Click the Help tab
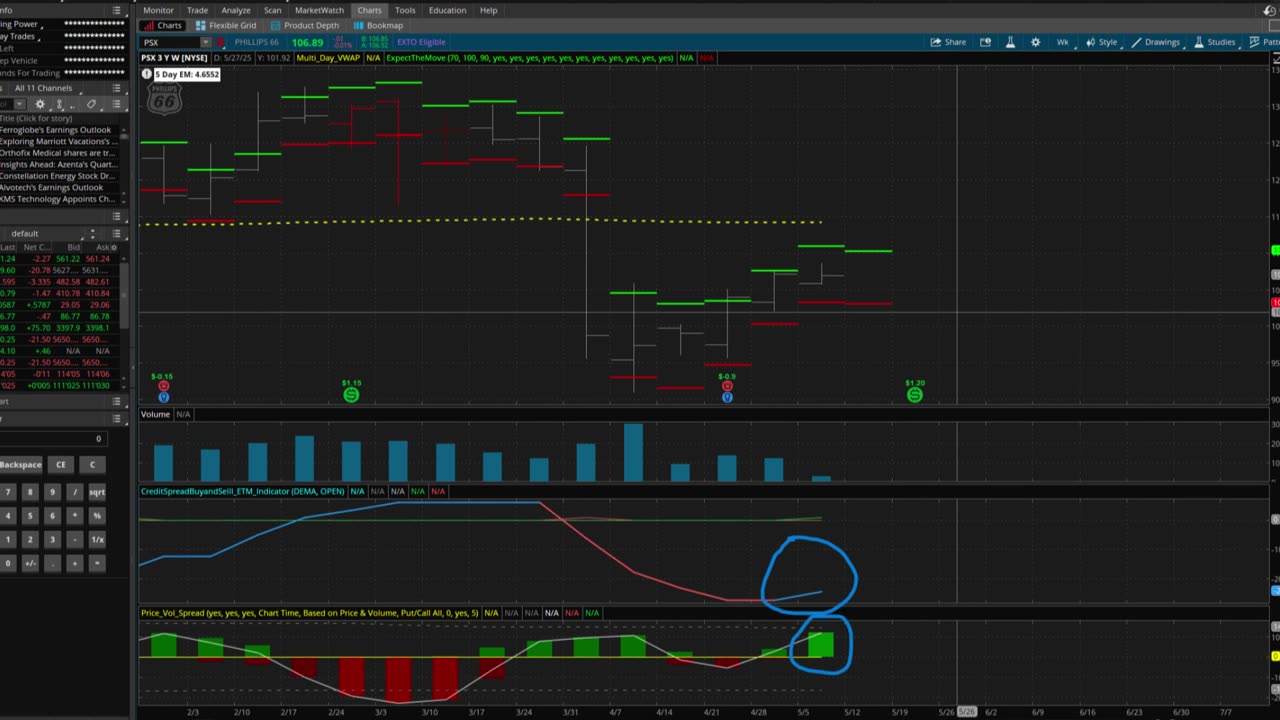Image resolution: width=1280 pixels, height=720 pixels. [488, 10]
